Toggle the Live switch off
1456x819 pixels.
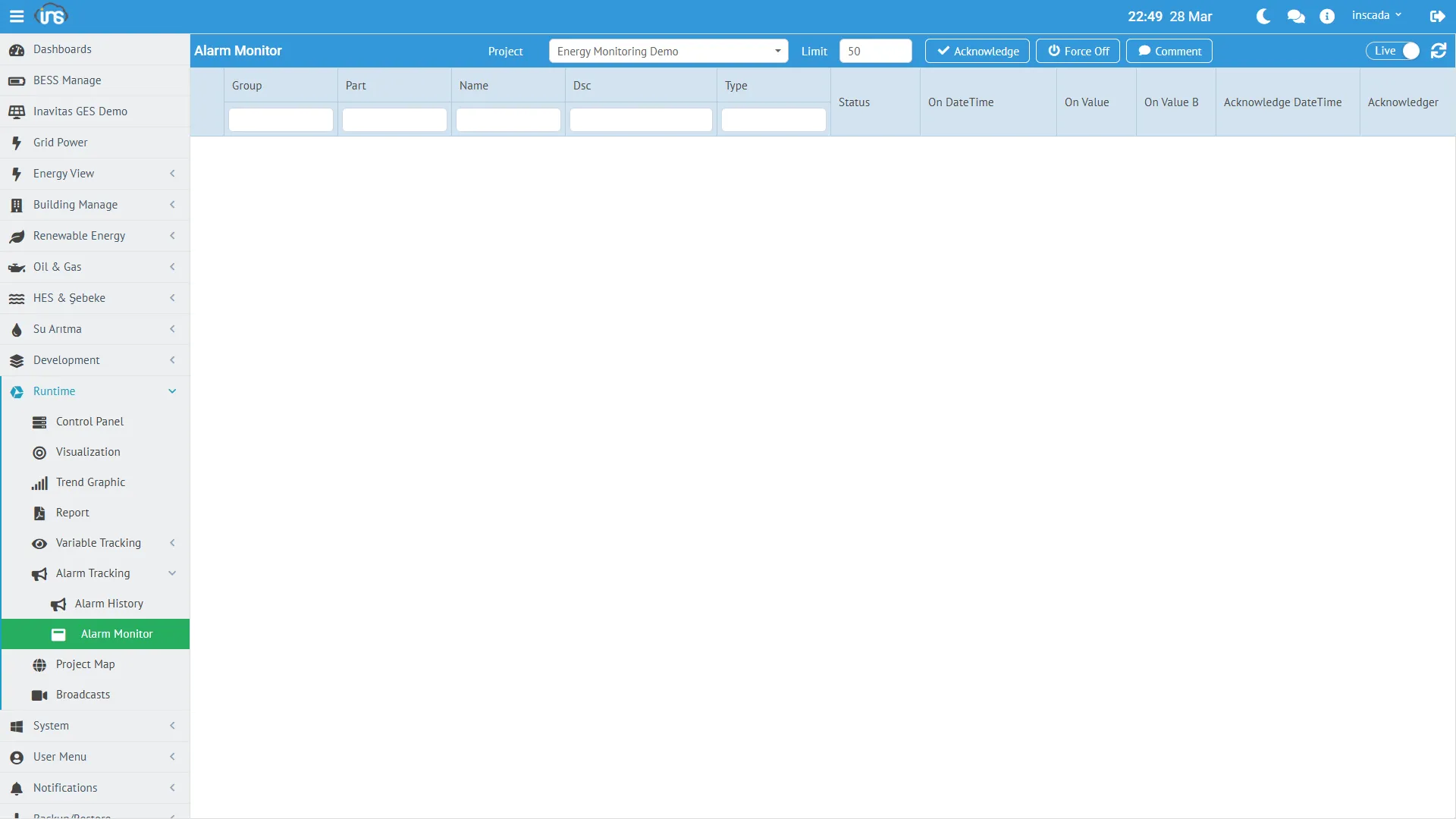(1393, 51)
